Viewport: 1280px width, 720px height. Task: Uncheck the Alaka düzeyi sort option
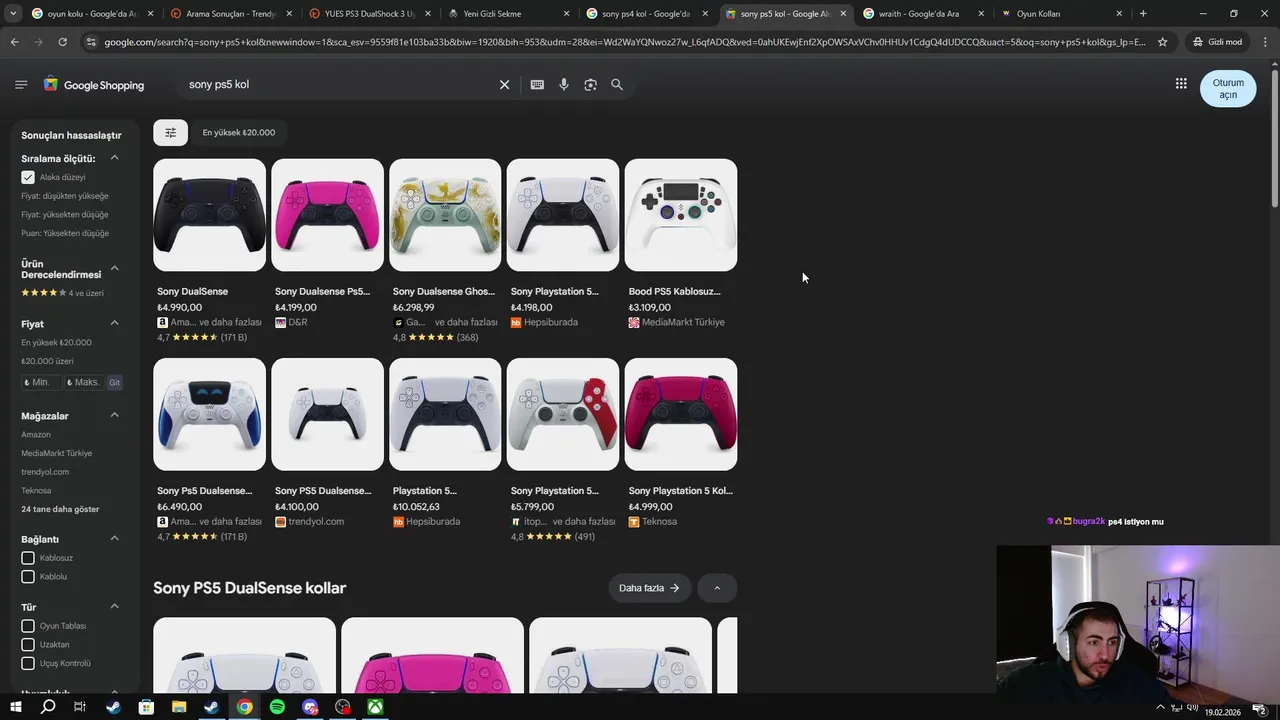[28, 177]
